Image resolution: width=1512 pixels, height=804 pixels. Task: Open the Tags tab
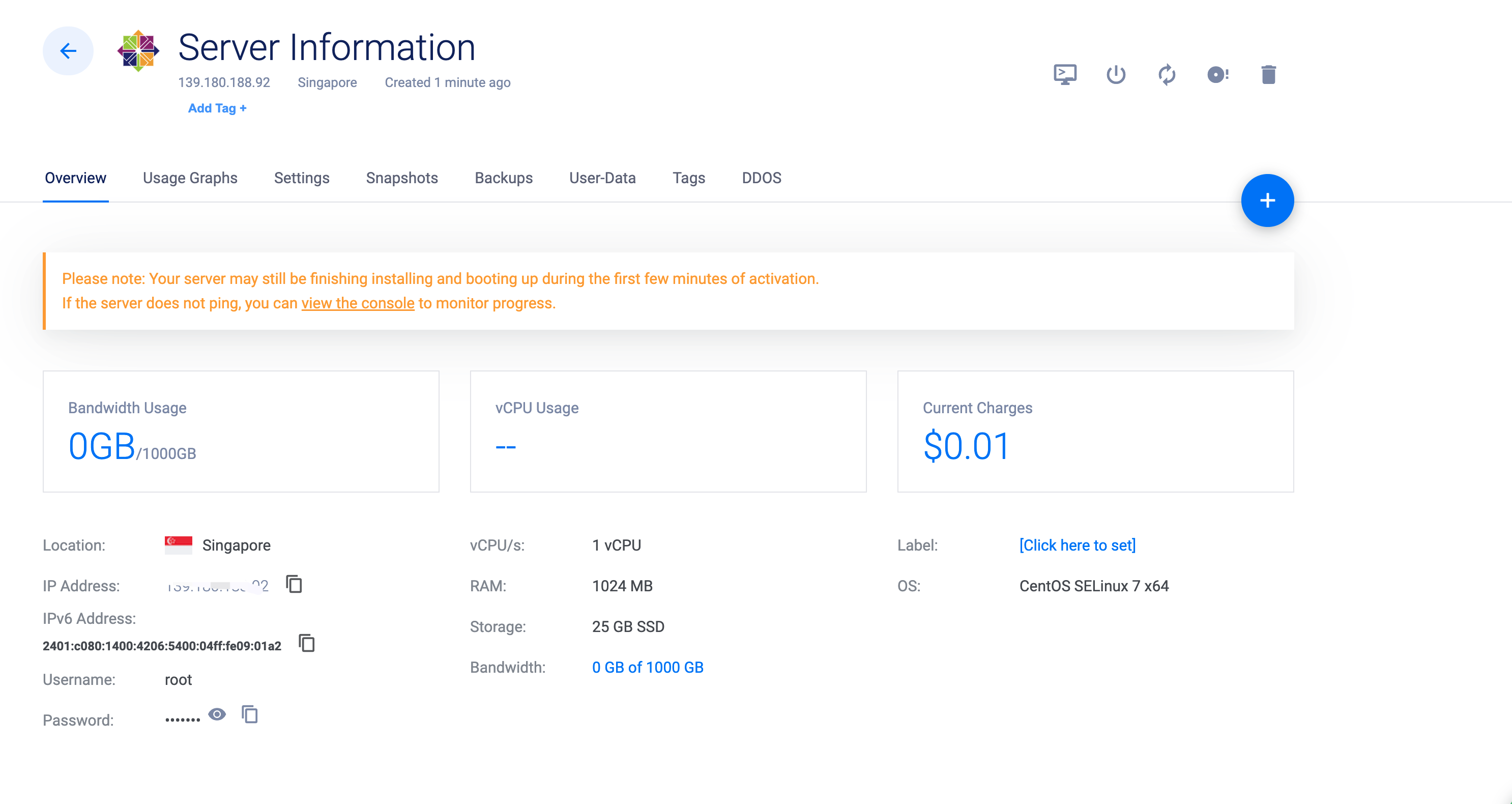point(689,178)
